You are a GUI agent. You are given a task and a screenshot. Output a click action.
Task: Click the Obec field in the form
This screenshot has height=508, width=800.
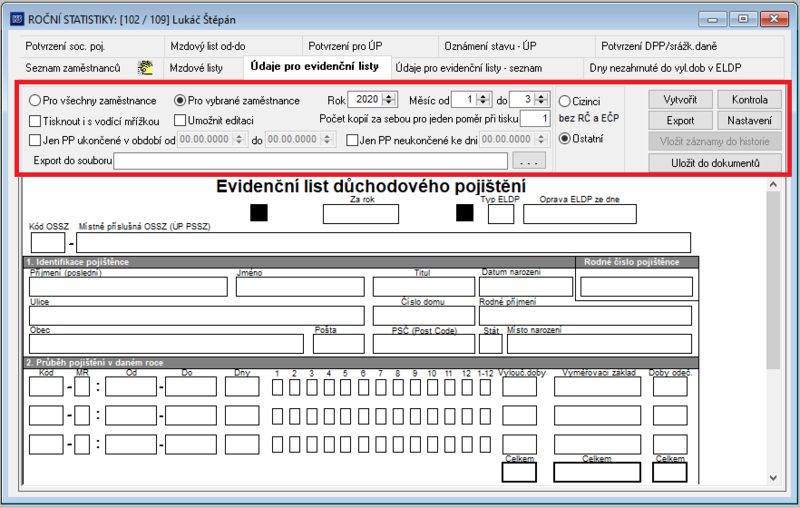pos(166,344)
